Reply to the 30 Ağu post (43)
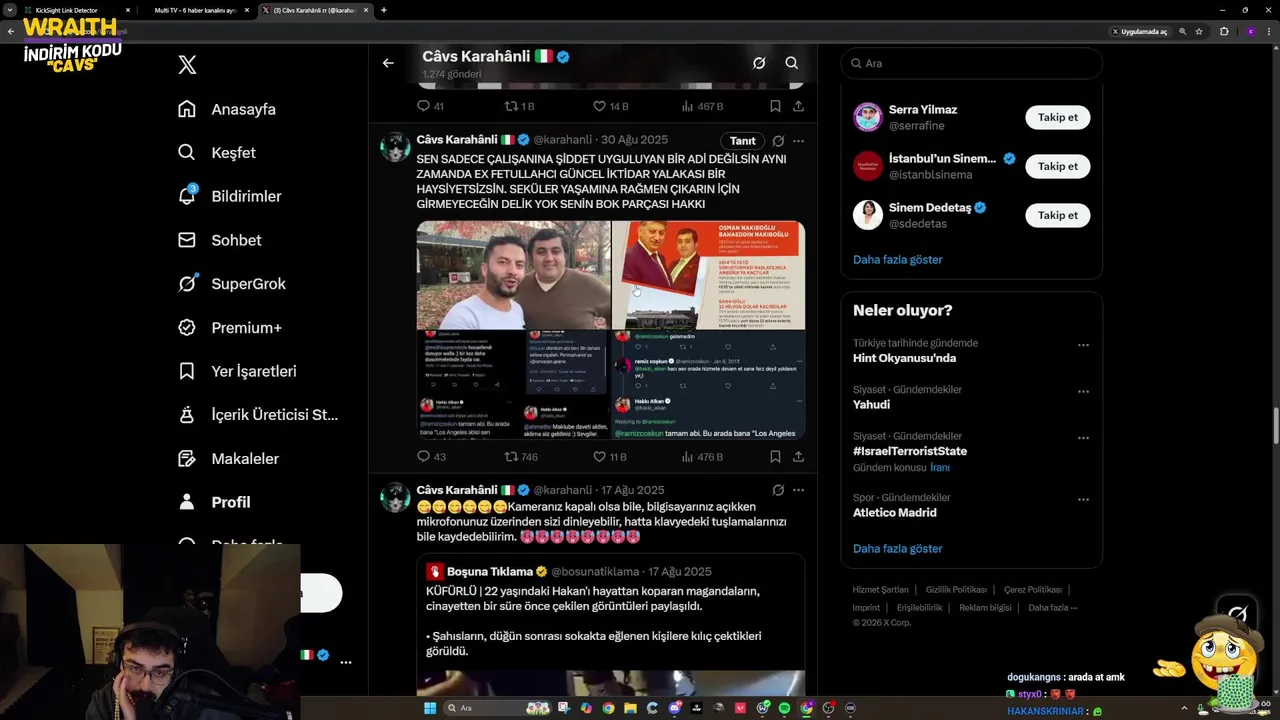Image resolution: width=1280 pixels, height=720 pixels. (431, 457)
